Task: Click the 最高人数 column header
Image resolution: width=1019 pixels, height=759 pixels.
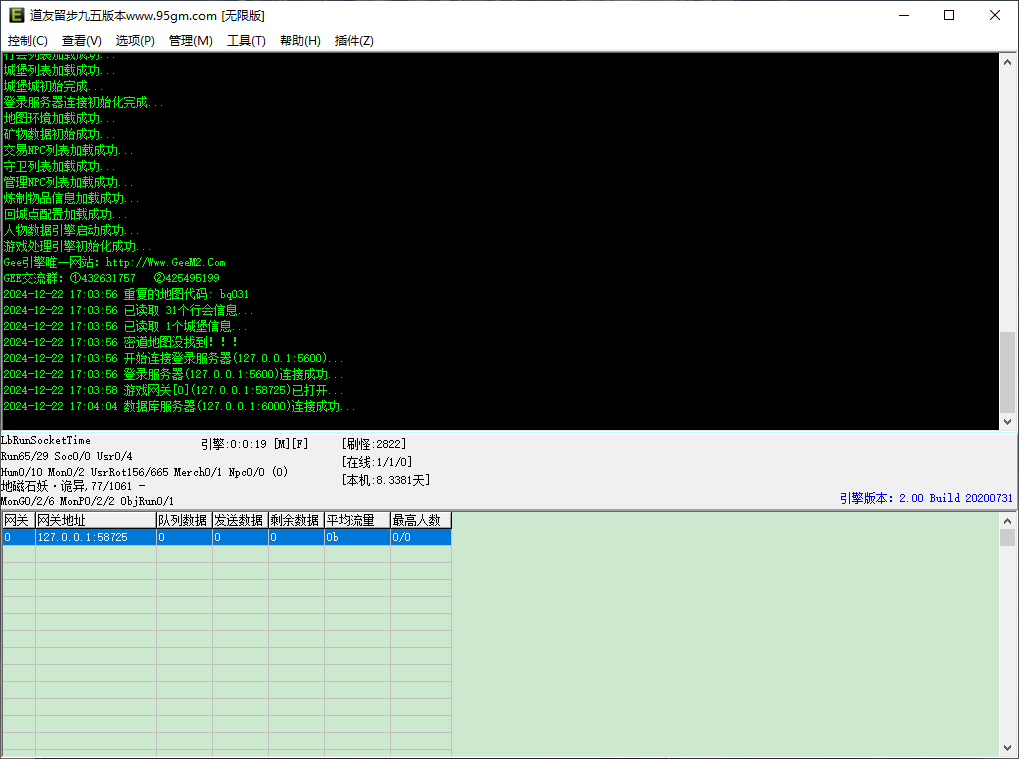Action: click(x=420, y=520)
